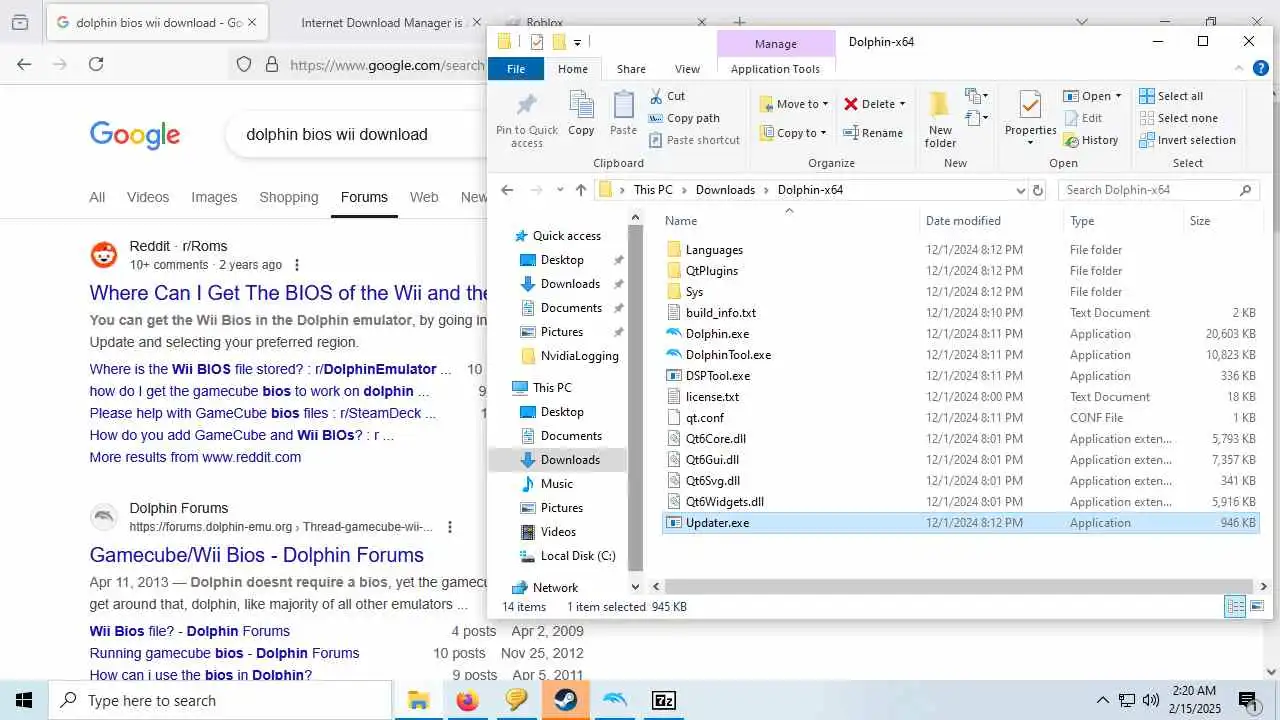1280x720 pixels.
Task: Select build_info.txt file
Action: (x=720, y=313)
